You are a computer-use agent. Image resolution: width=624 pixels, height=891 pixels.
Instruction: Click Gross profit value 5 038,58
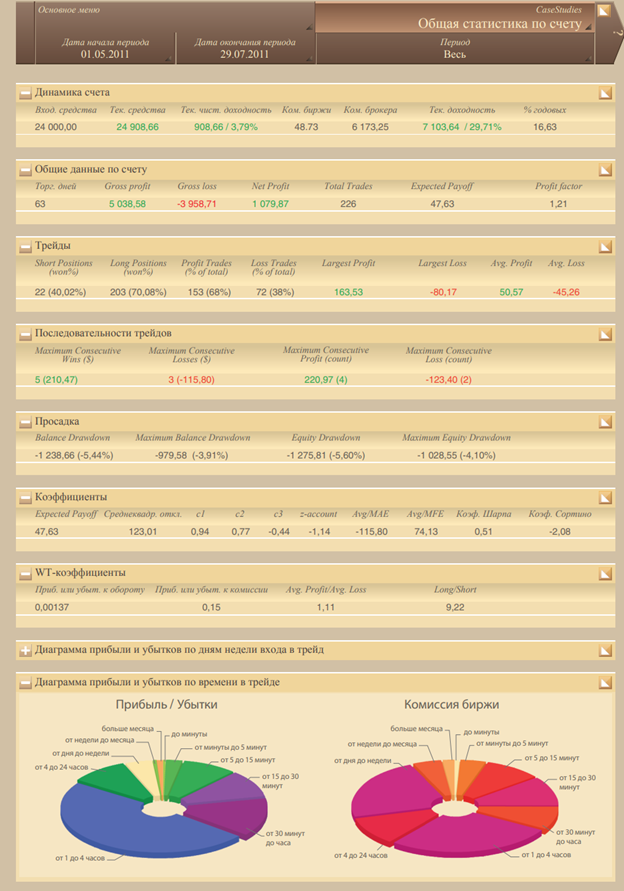pos(127,203)
